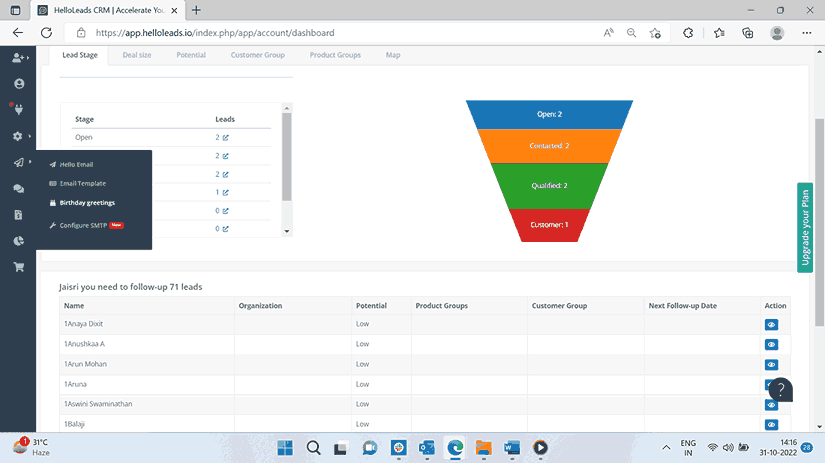825x463 pixels.
Task: Click the stage table scroll-up arrow
Action: [x=287, y=108]
